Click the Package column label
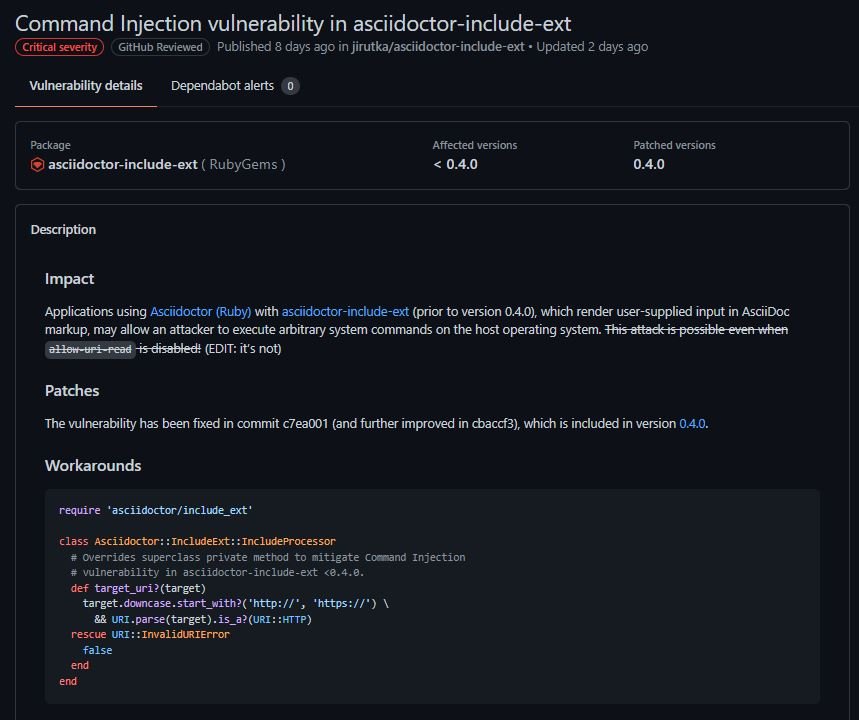The width and height of the screenshot is (859, 720). coord(50,145)
